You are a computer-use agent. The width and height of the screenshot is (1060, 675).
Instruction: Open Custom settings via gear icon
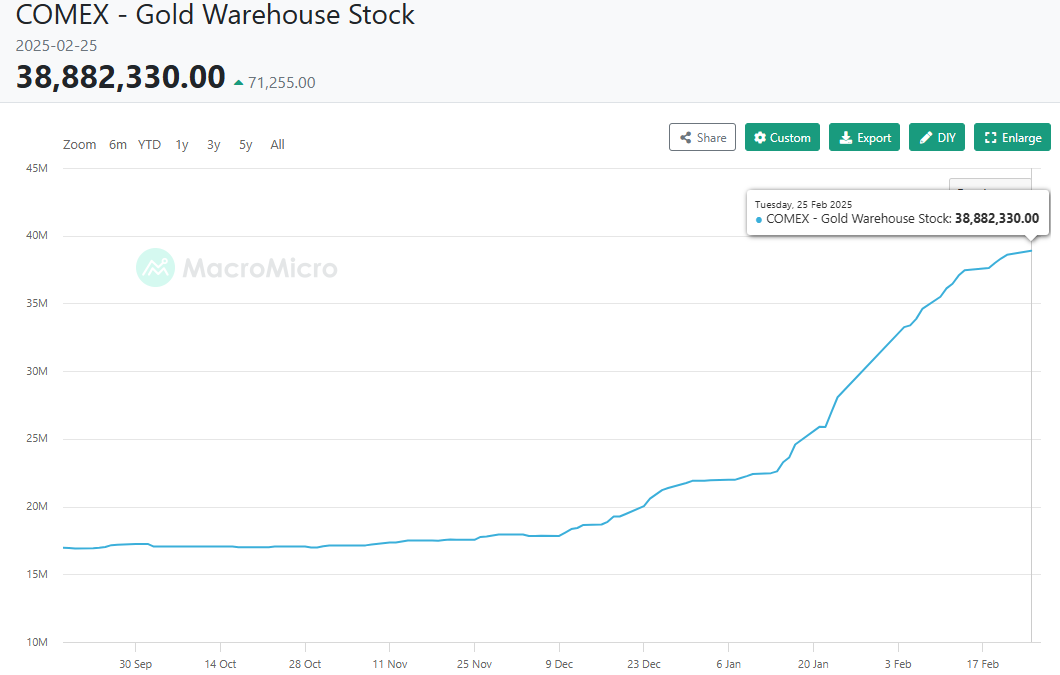coord(760,138)
